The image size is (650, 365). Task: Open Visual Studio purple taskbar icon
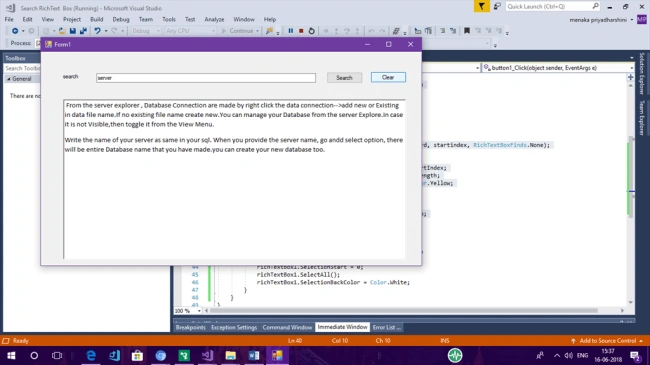point(207,355)
